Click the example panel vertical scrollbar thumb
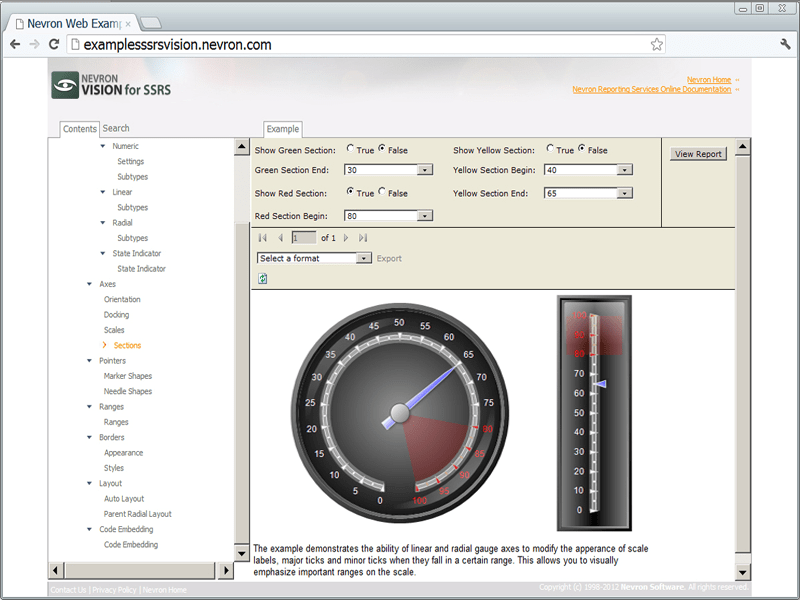Viewport: 800px width, 600px height. [743, 354]
